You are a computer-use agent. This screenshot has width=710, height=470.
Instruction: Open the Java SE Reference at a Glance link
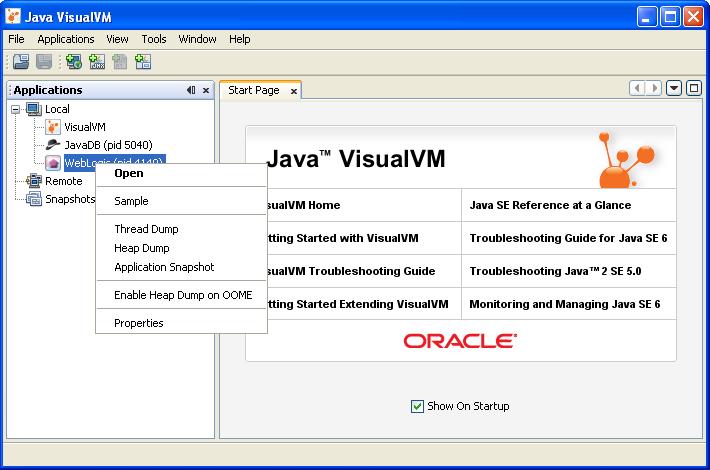(x=550, y=205)
